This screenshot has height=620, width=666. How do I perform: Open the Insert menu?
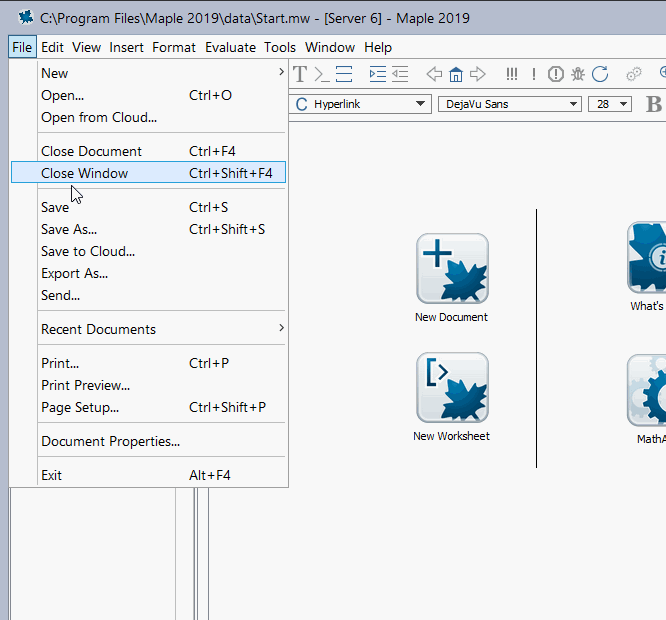[x=127, y=47]
